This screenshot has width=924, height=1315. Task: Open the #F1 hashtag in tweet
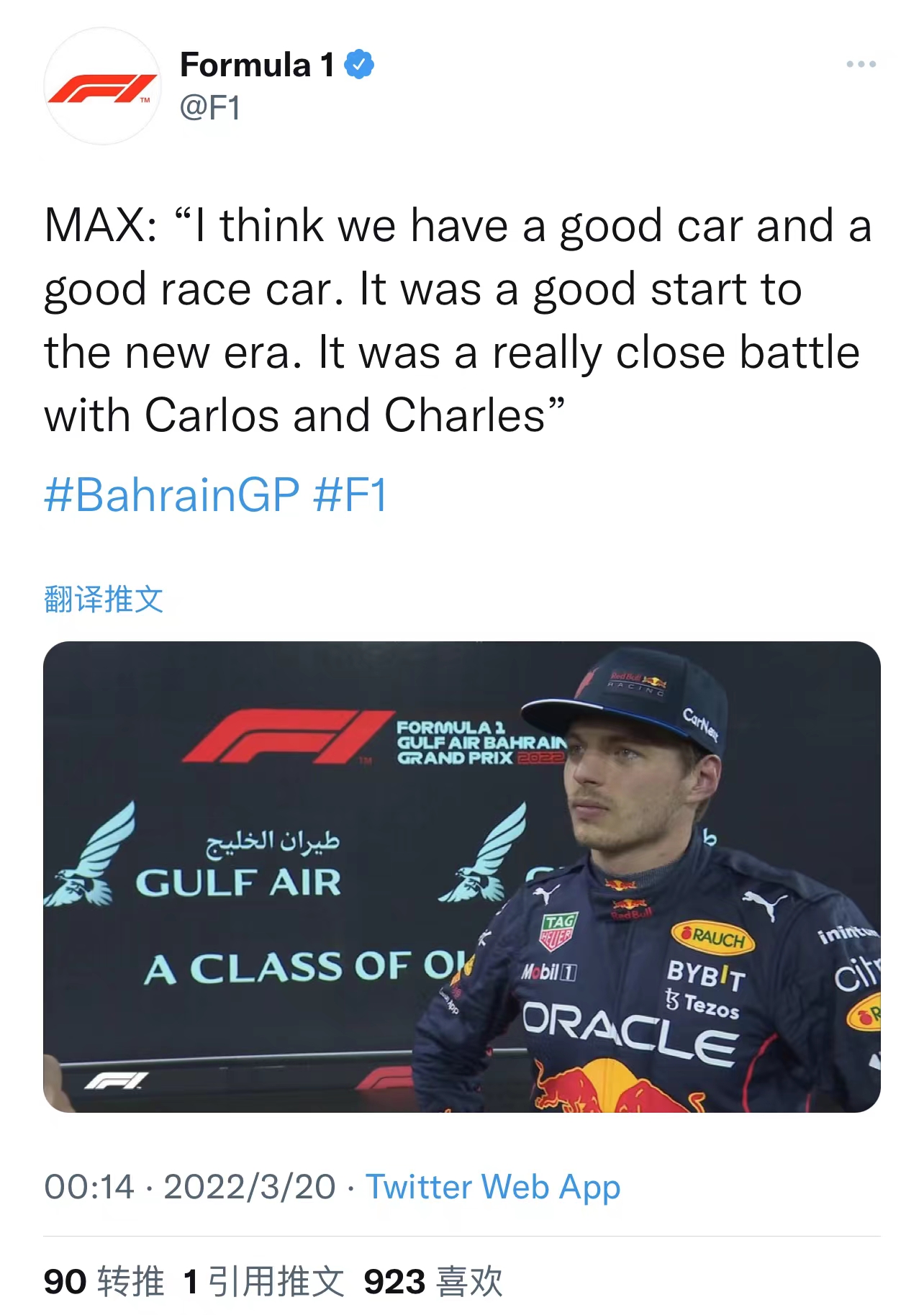(350, 495)
